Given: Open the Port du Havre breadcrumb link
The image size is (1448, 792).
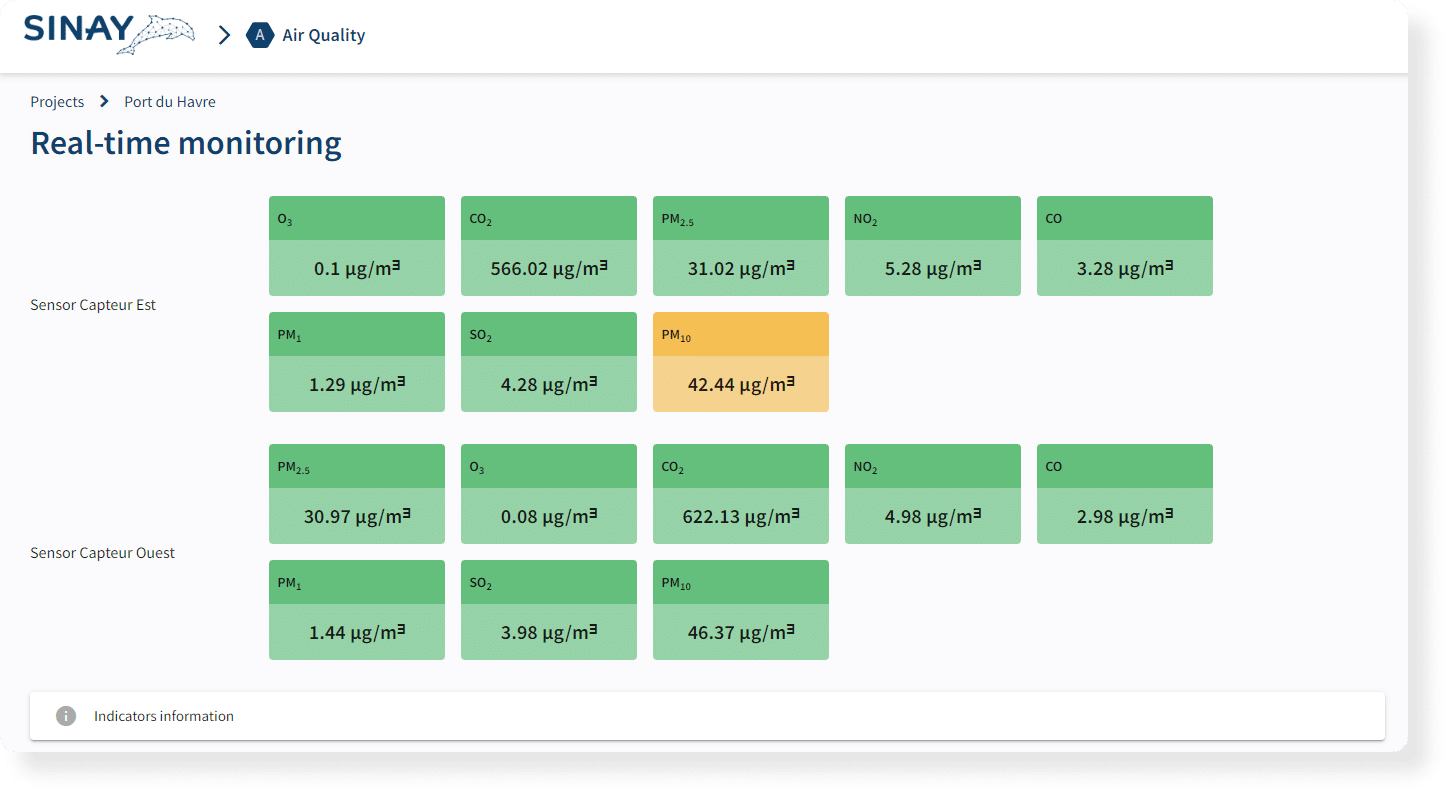Looking at the screenshot, I should 170,101.
